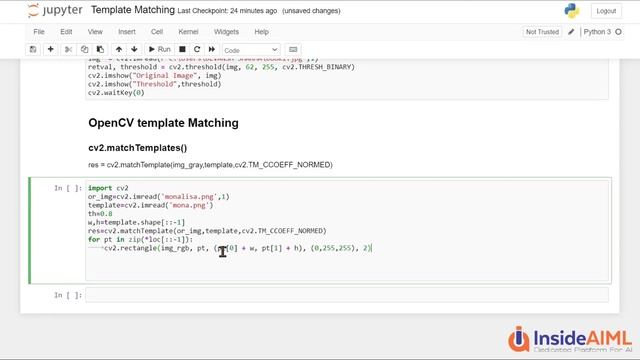
Task: Open the Help menu
Action: (262, 32)
